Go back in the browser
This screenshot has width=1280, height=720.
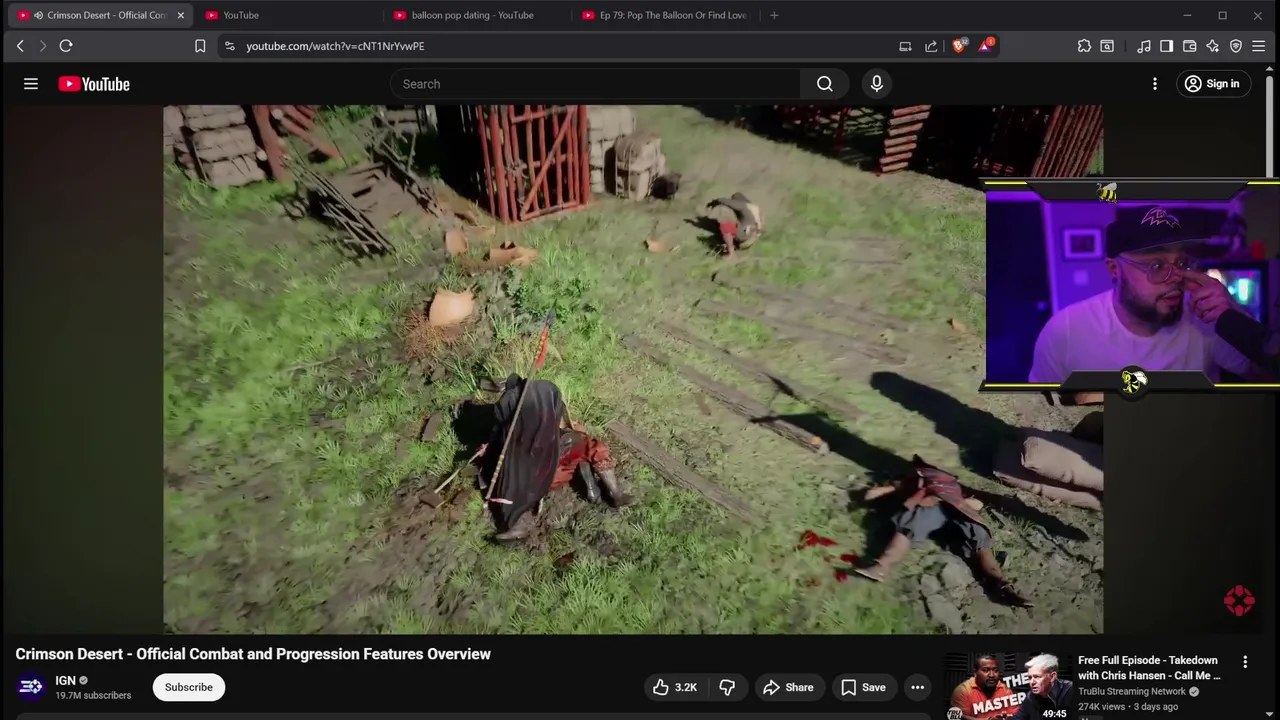(x=20, y=46)
